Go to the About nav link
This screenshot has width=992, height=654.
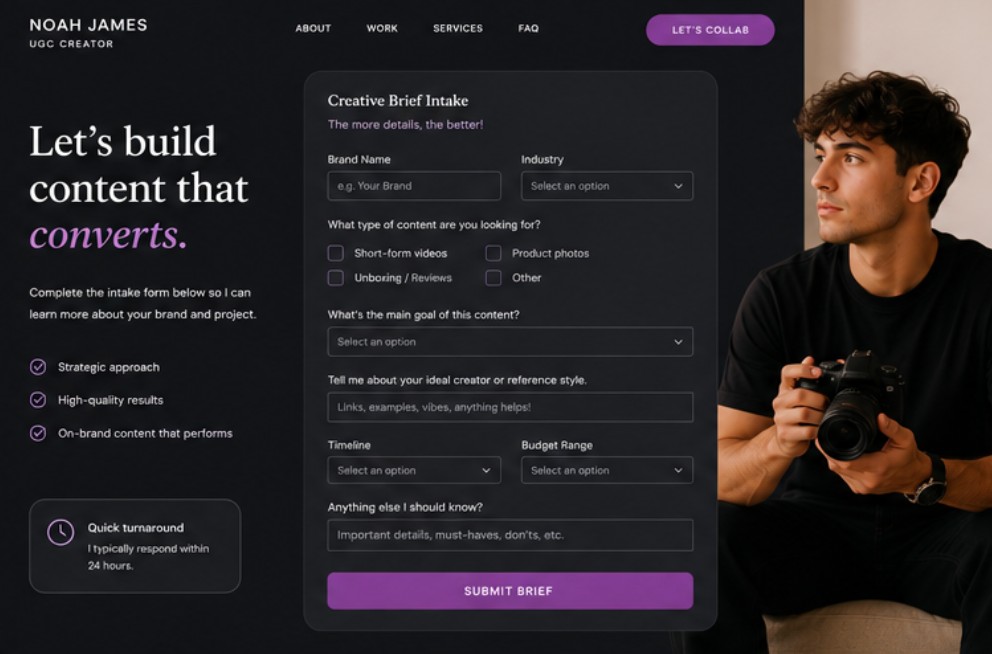313,28
